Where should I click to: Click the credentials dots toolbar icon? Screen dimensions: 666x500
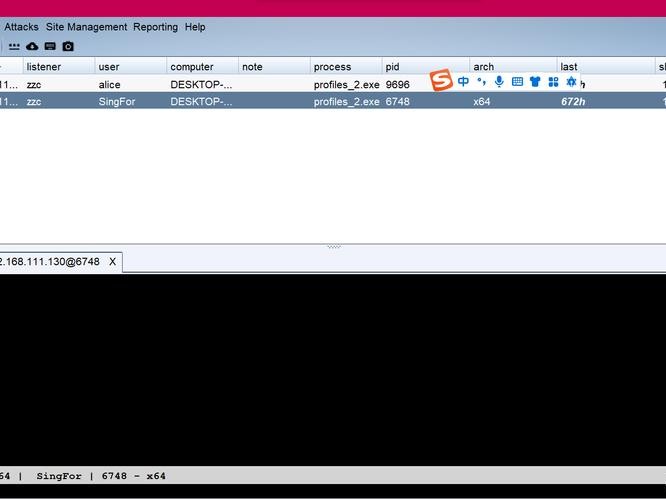tap(14, 46)
